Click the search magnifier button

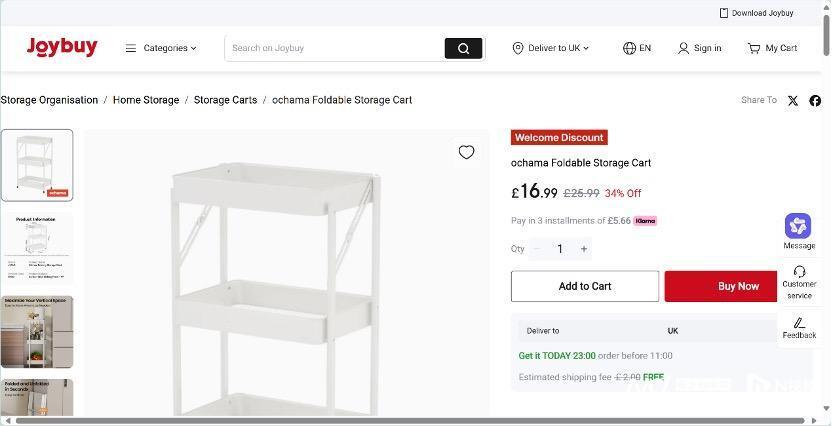click(463, 48)
